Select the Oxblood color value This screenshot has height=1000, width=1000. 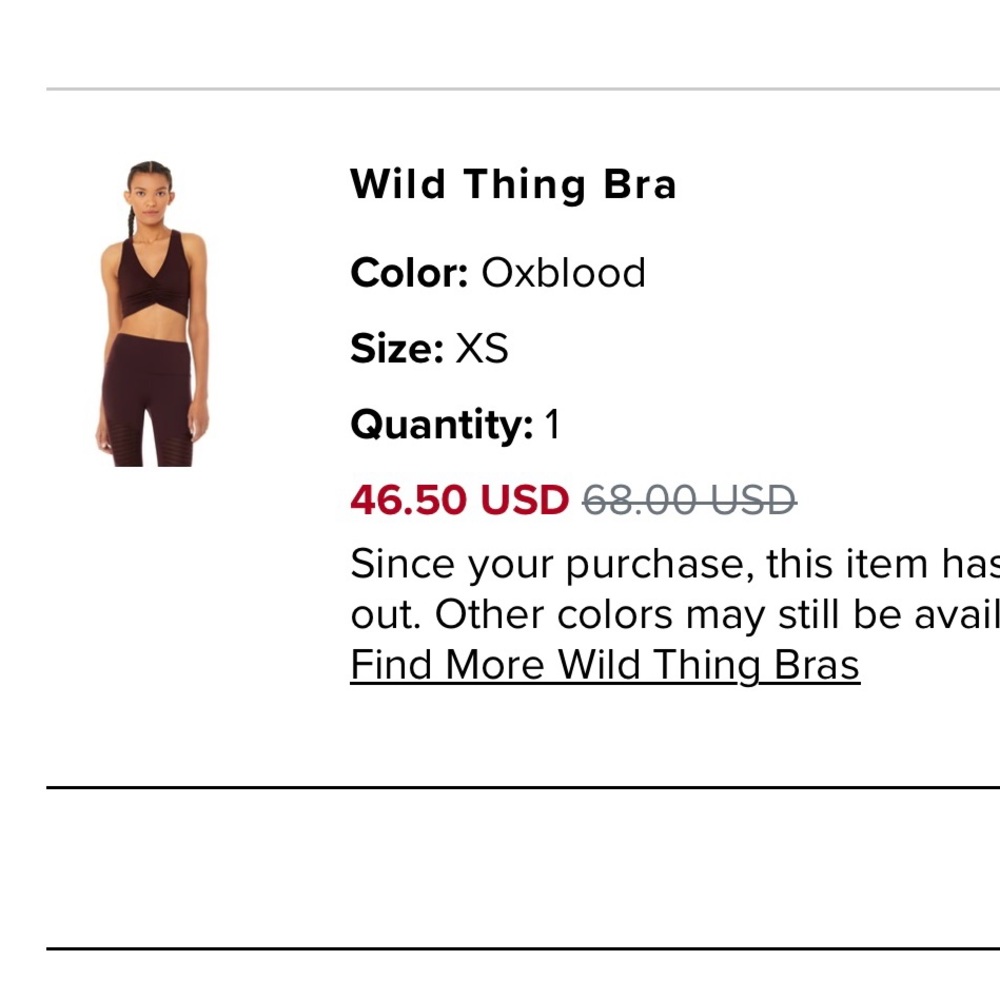(x=563, y=273)
